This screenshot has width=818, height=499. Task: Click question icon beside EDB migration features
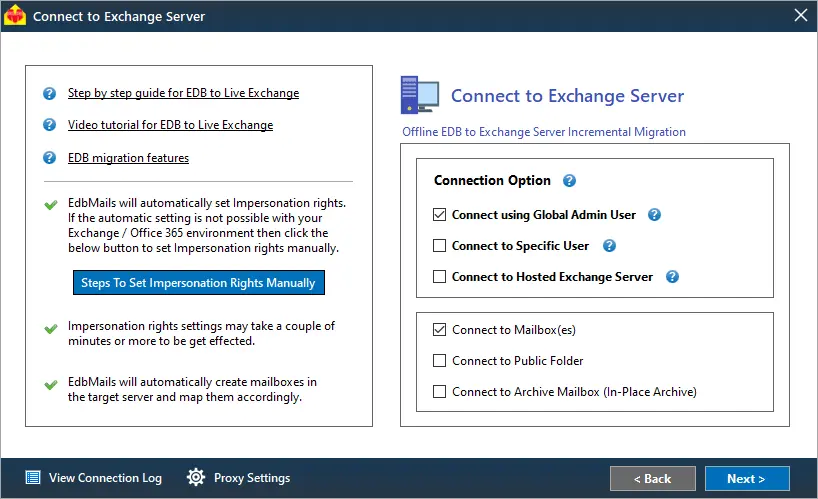50,157
